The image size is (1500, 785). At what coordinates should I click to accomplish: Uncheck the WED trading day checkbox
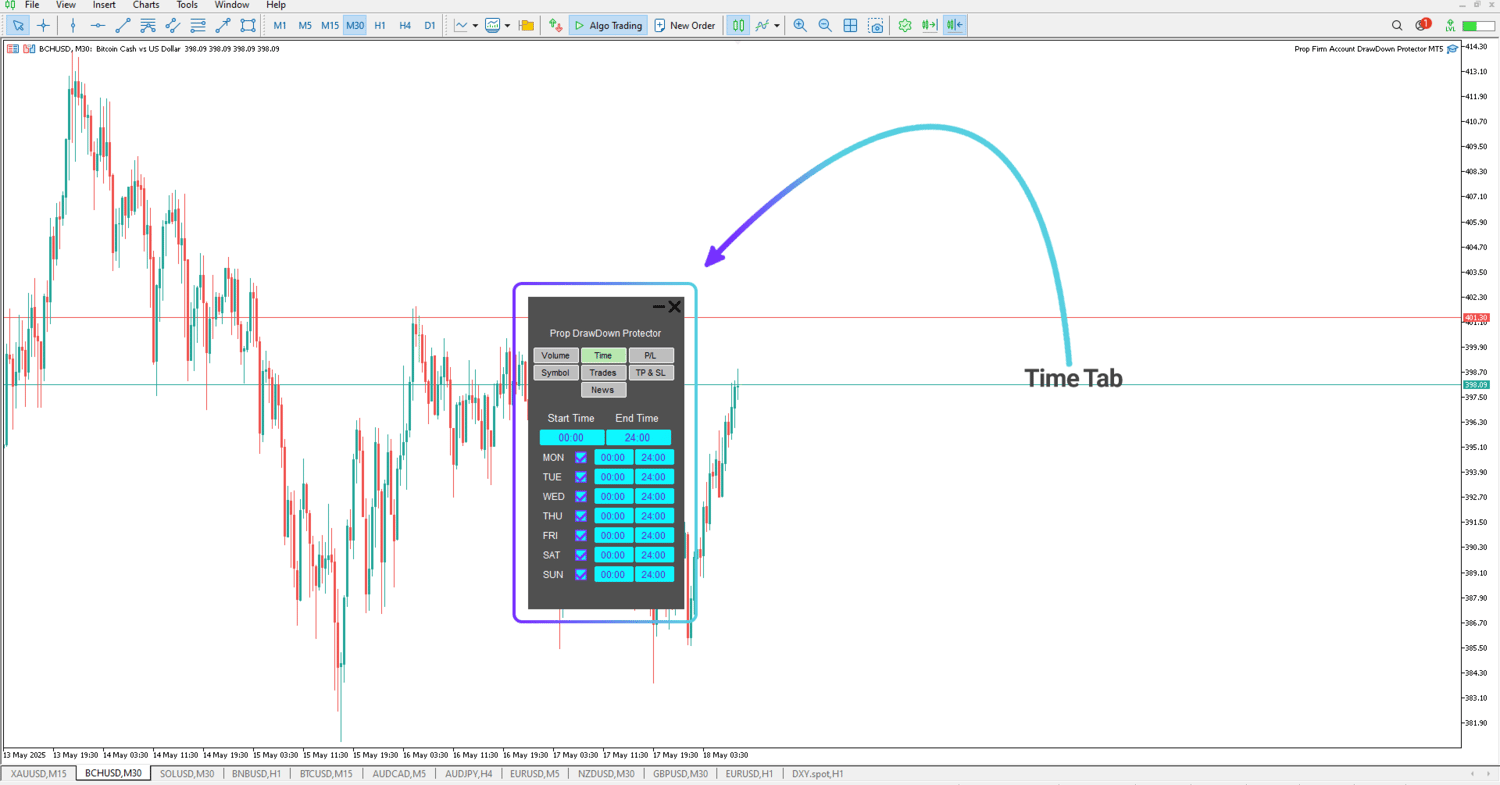[581, 497]
